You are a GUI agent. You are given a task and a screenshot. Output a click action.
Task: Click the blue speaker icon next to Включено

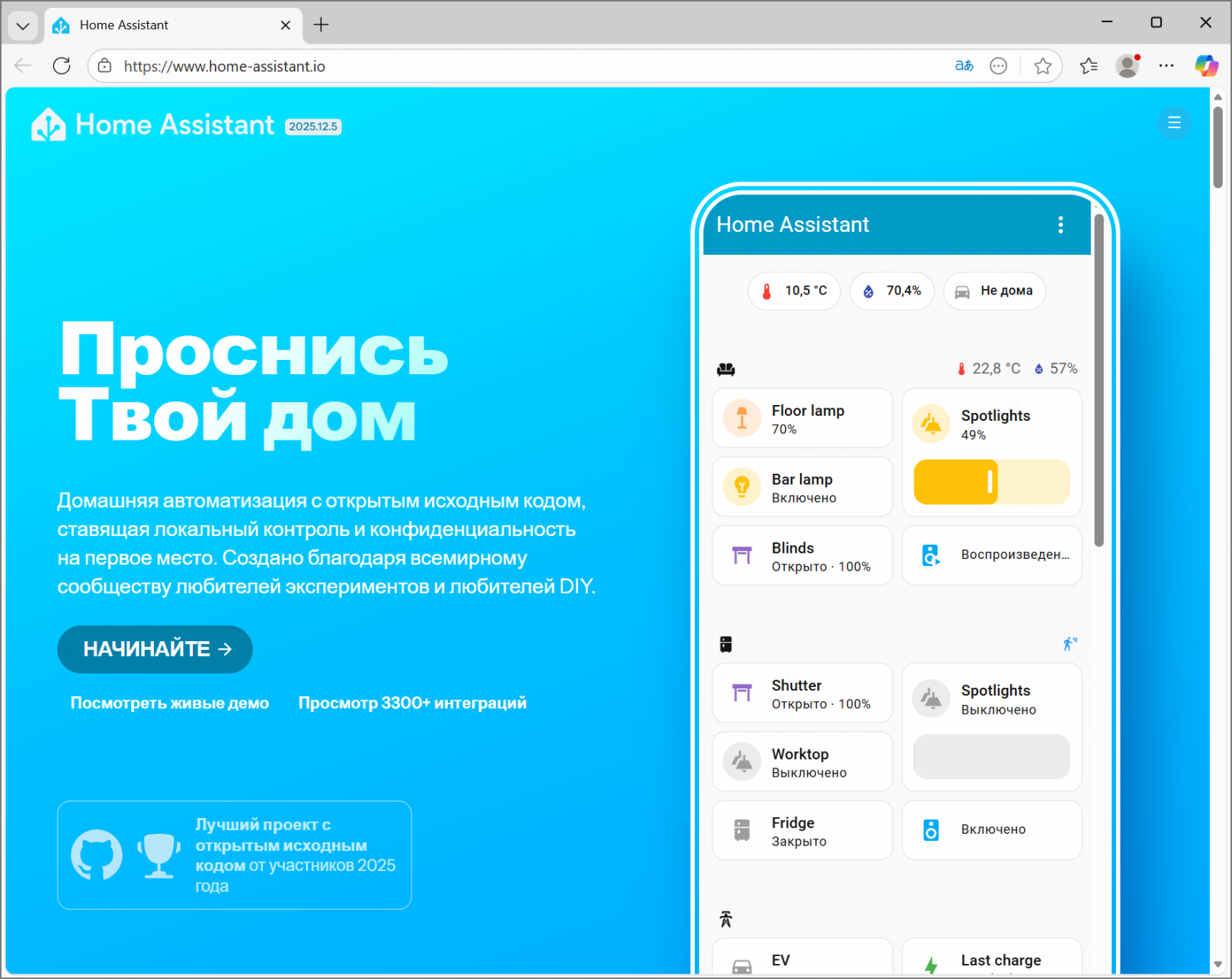point(932,830)
